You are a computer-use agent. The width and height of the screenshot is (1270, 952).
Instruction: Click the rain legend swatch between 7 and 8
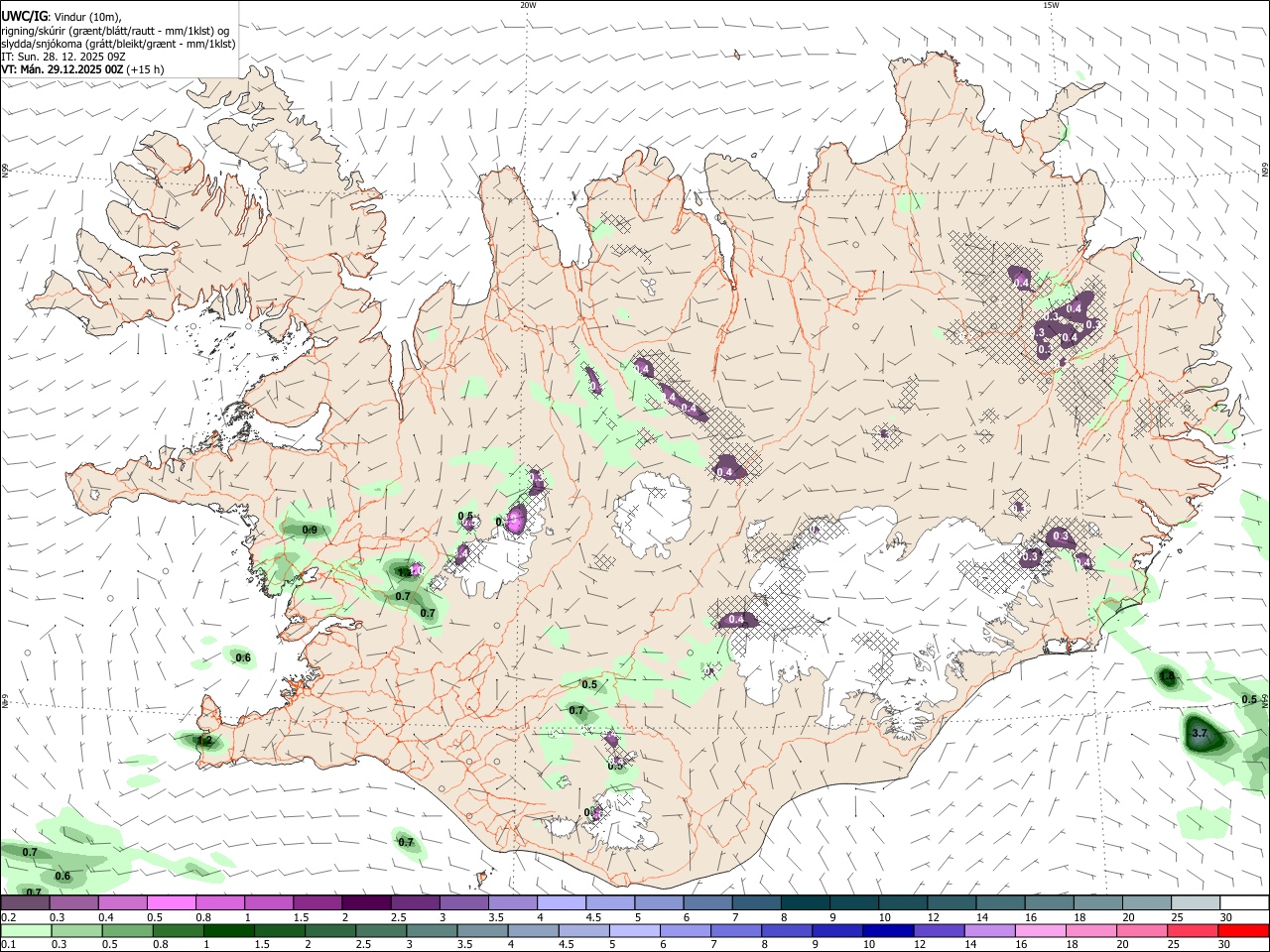coord(736,930)
